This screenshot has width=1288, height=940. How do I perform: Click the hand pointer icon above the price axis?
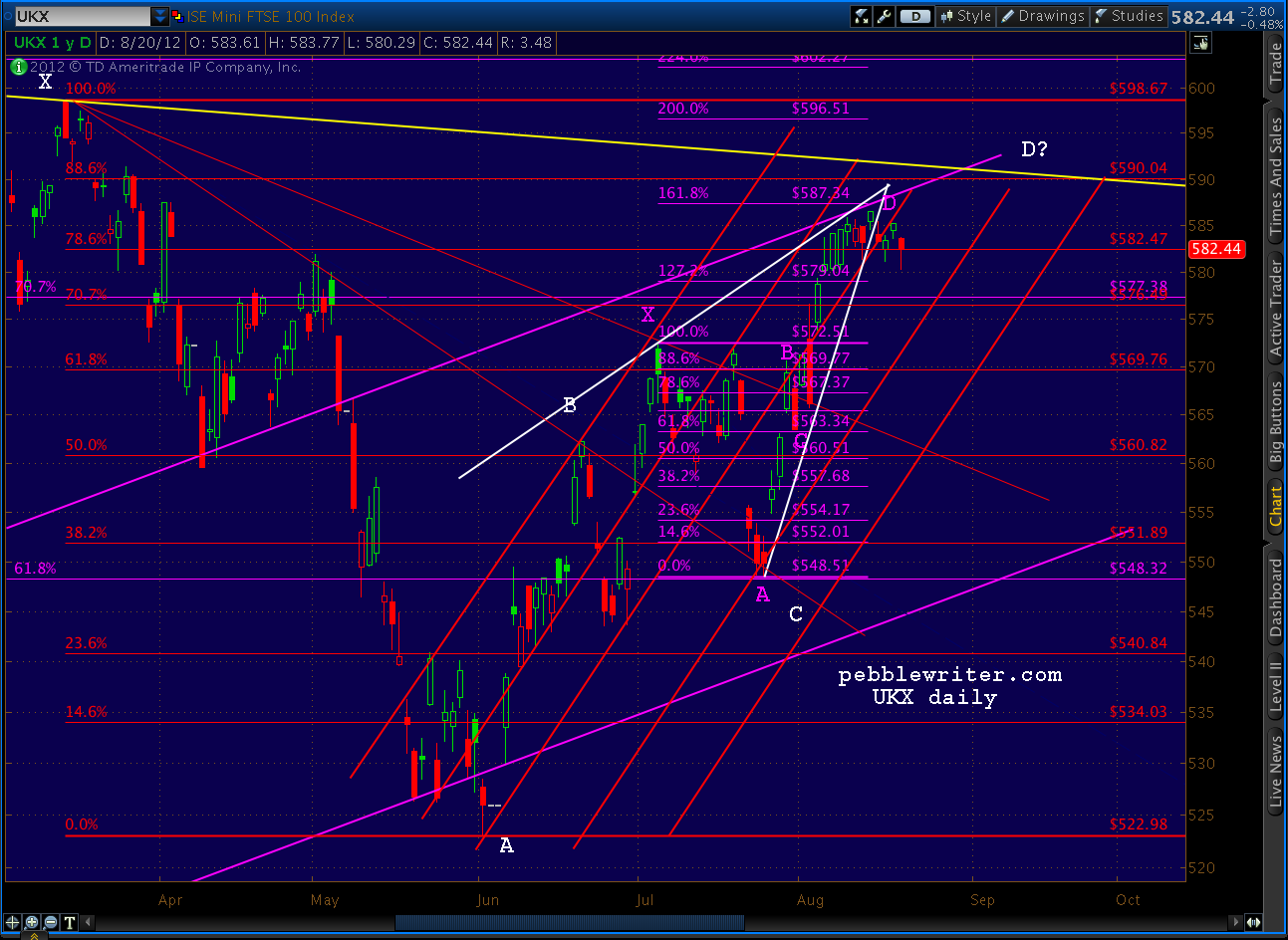tap(1201, 43)
